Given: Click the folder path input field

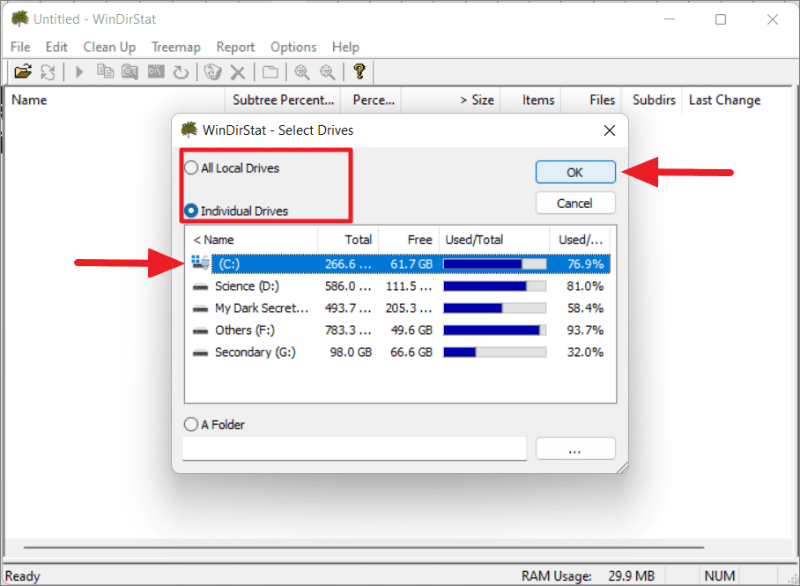Looking at the screenshot, I should tap(355, 449).
